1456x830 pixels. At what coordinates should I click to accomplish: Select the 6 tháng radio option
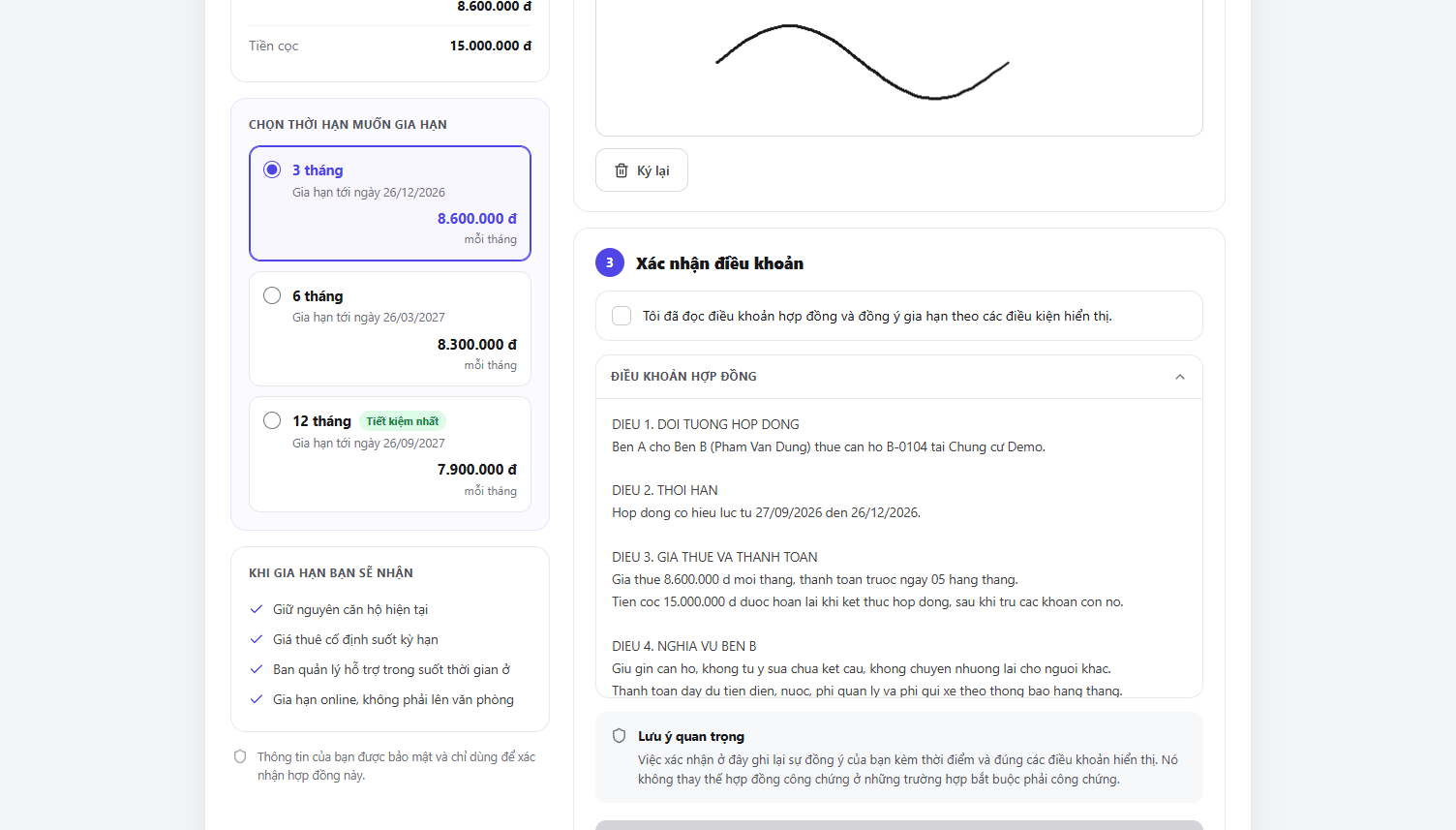click(x=272, y=295)
